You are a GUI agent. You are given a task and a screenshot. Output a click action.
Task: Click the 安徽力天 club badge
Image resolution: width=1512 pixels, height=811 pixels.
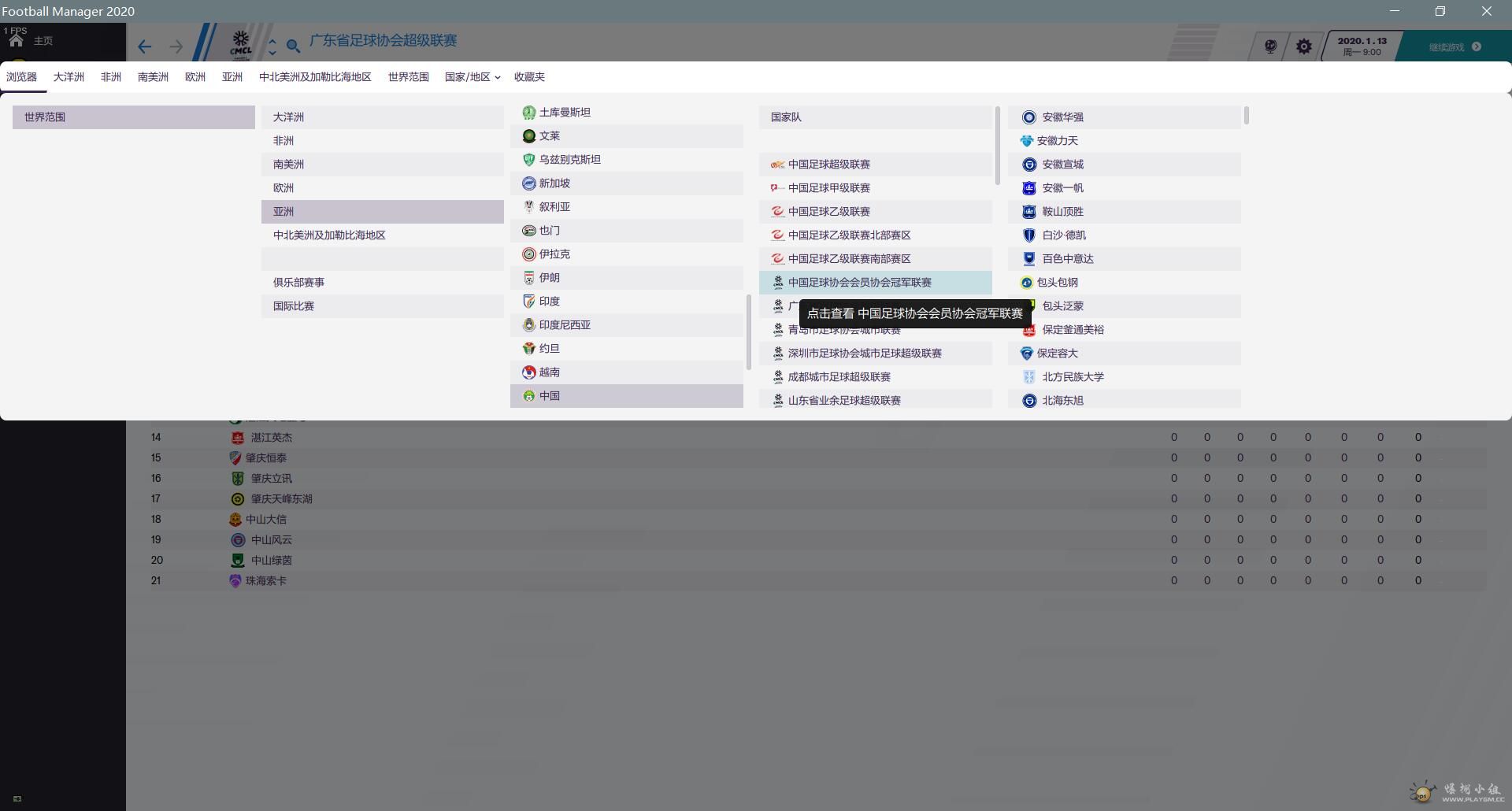coord(1026,141)
